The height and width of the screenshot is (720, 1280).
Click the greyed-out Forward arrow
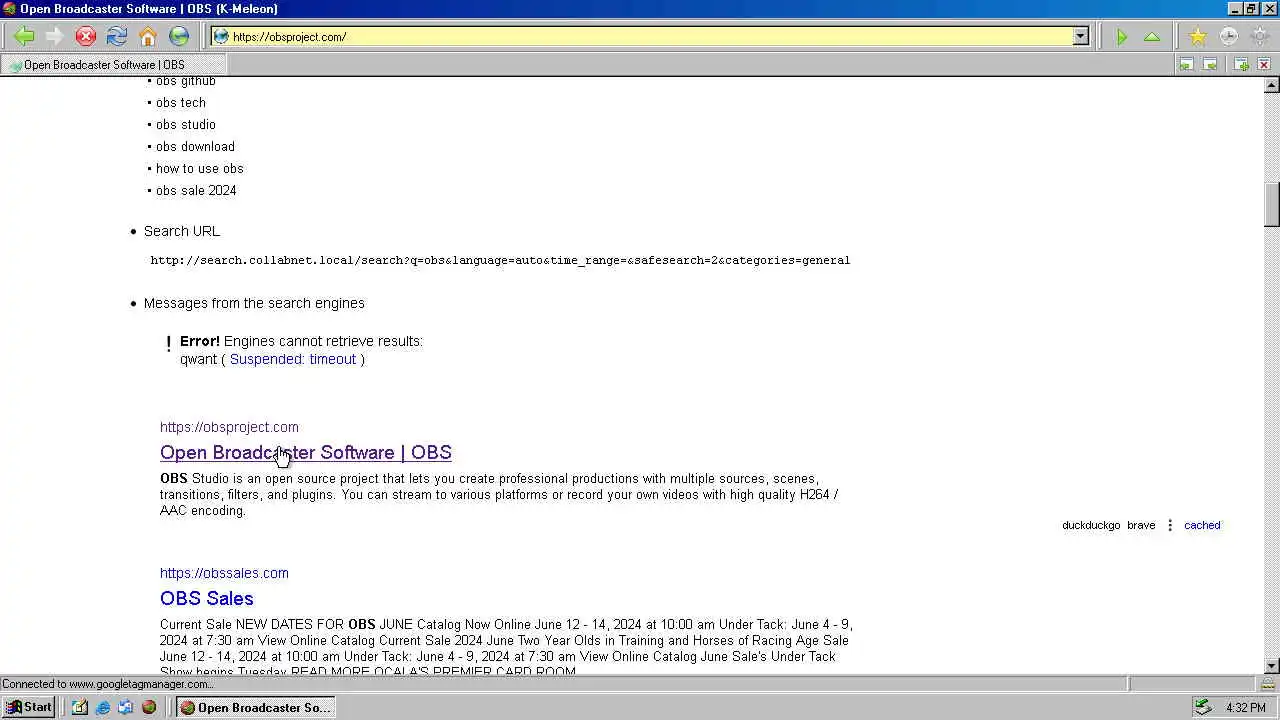(55, 37)
